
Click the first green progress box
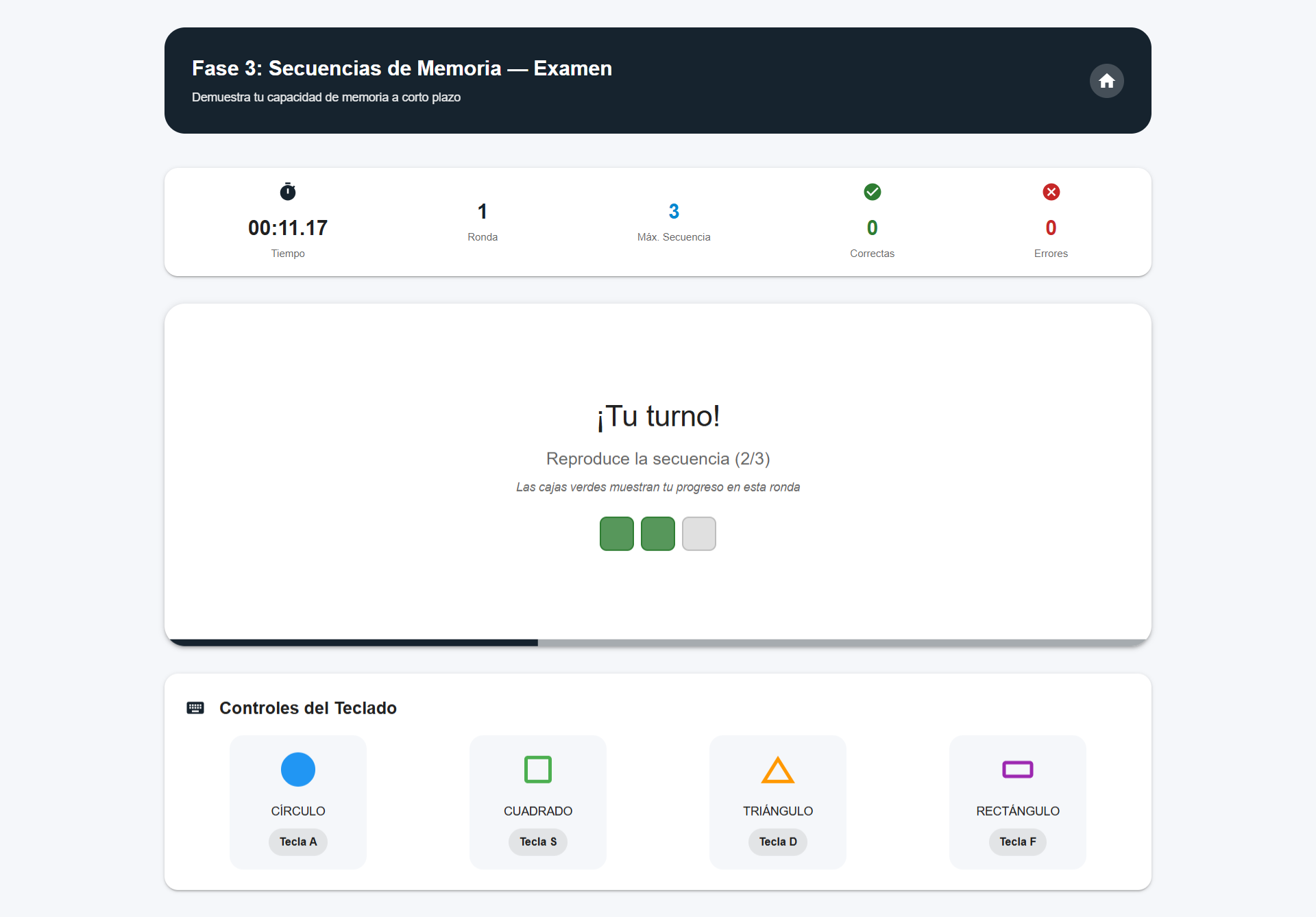[x=616, y=533]
